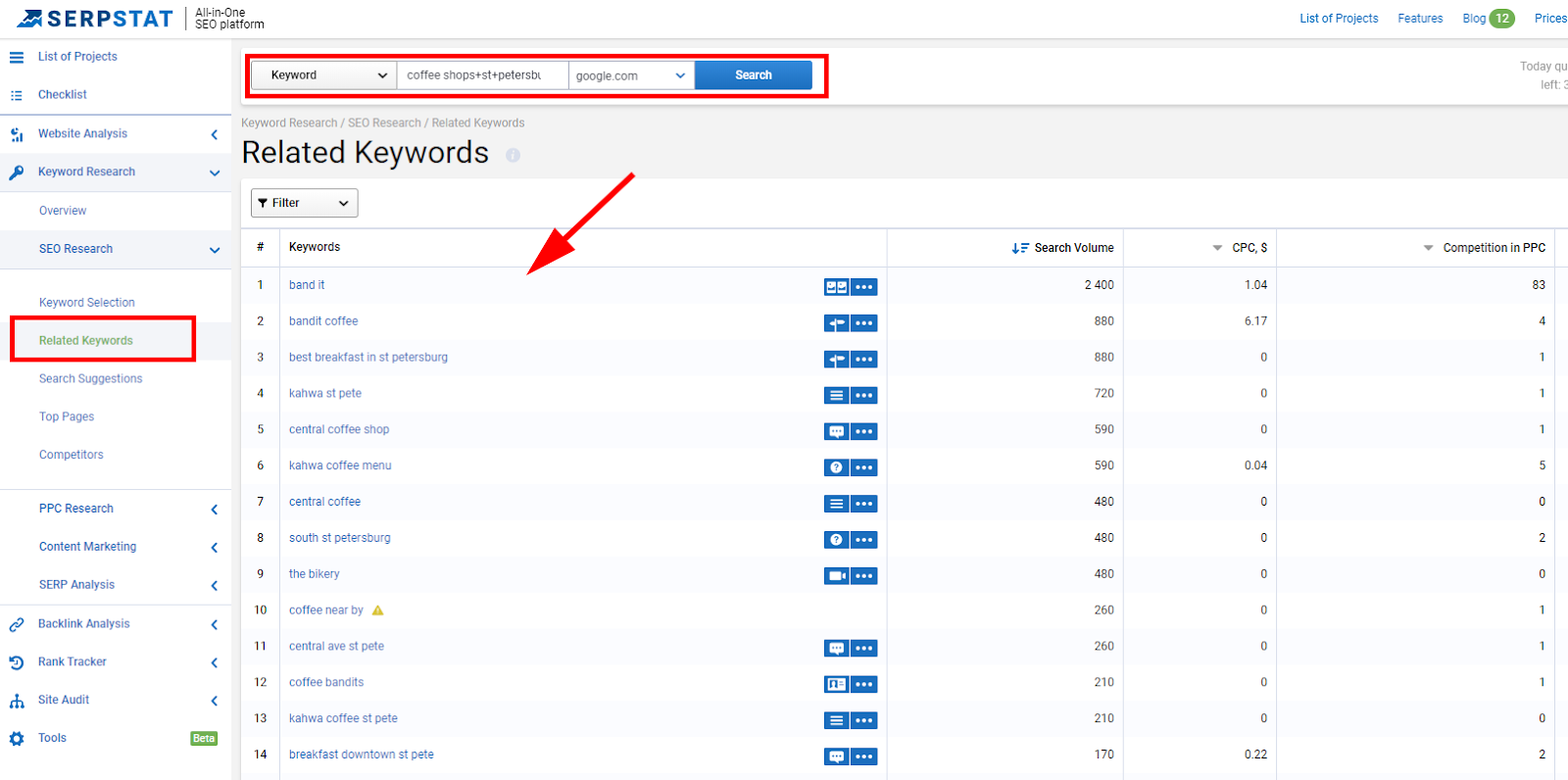Open the three-dots menu for 'band it'
The height and width of the screenshot is (780, 1568).
coord(863,287)
